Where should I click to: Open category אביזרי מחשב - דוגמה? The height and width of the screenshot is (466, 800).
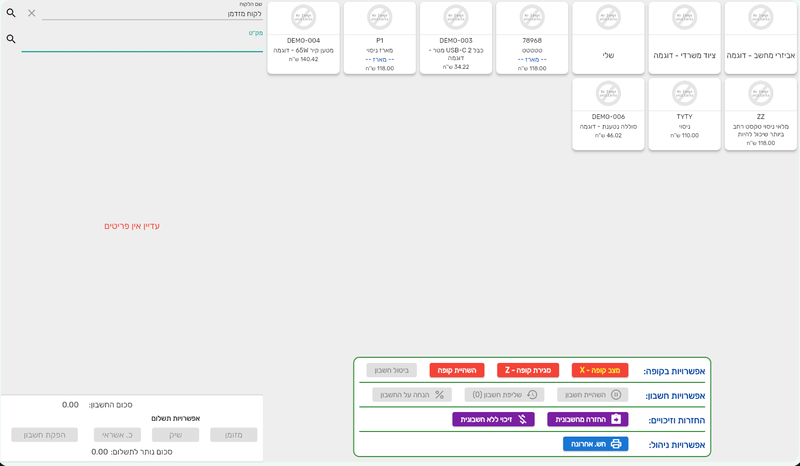pyautogui.click(x=761, y=38)
